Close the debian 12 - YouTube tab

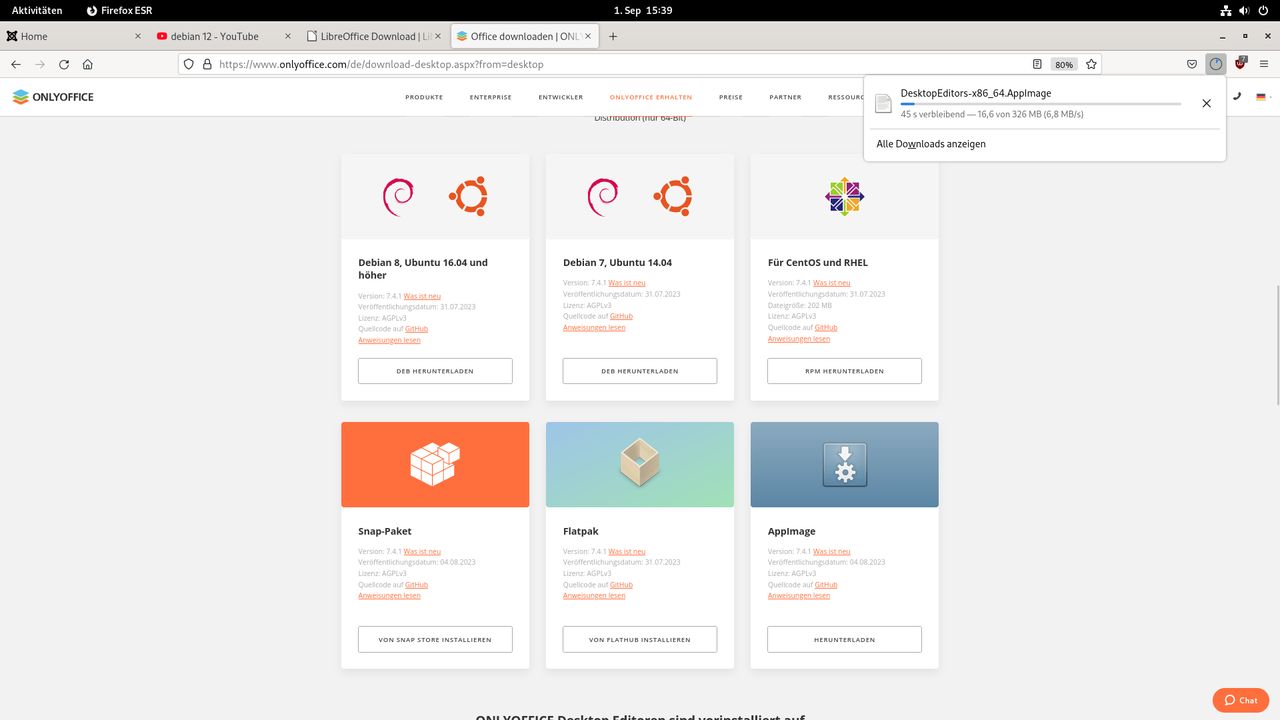(288, 36)
